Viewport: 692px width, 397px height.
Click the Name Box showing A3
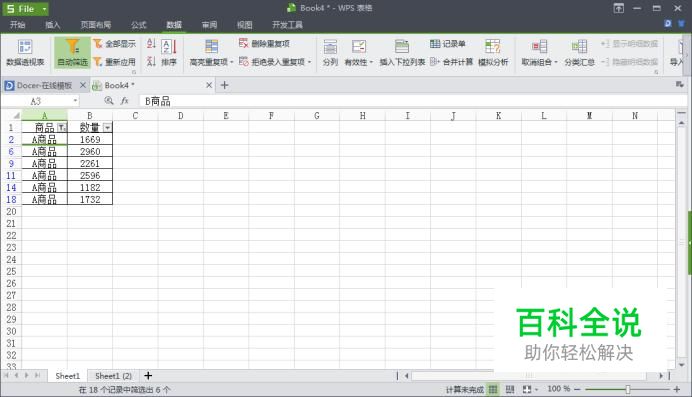(x=36, y=101)
